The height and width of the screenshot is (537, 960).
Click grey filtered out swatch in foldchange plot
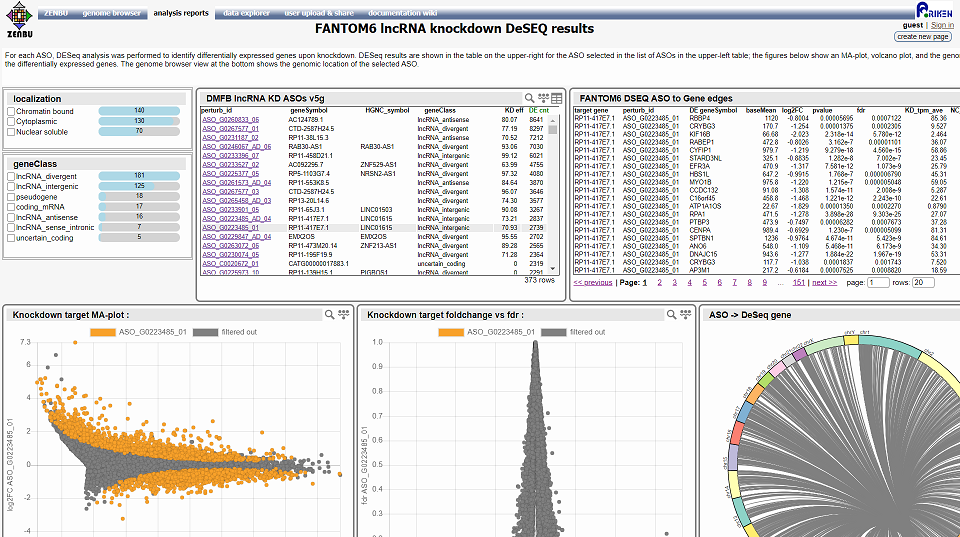[553, 332]
